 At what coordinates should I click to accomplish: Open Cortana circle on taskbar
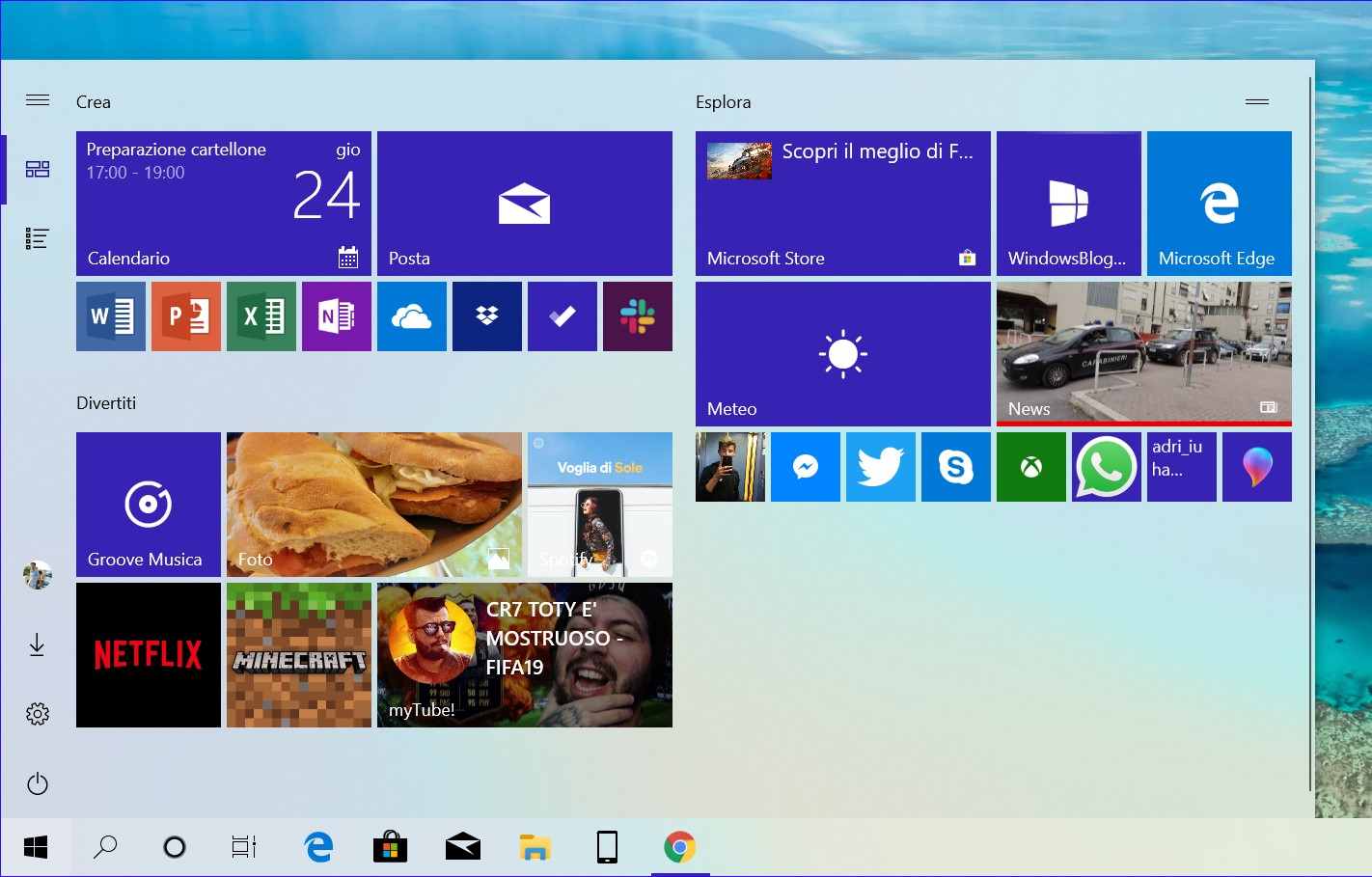coord(175,847)
